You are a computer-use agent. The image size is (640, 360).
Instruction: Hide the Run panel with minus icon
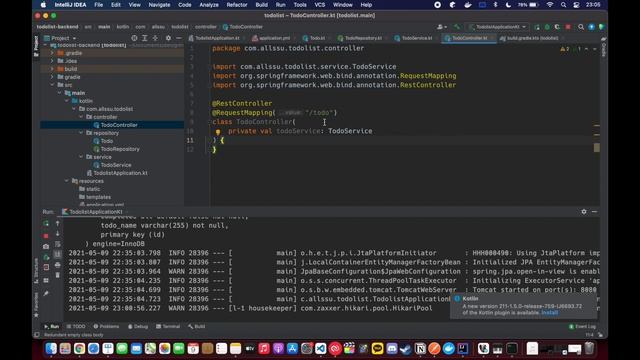click(594, 211)
